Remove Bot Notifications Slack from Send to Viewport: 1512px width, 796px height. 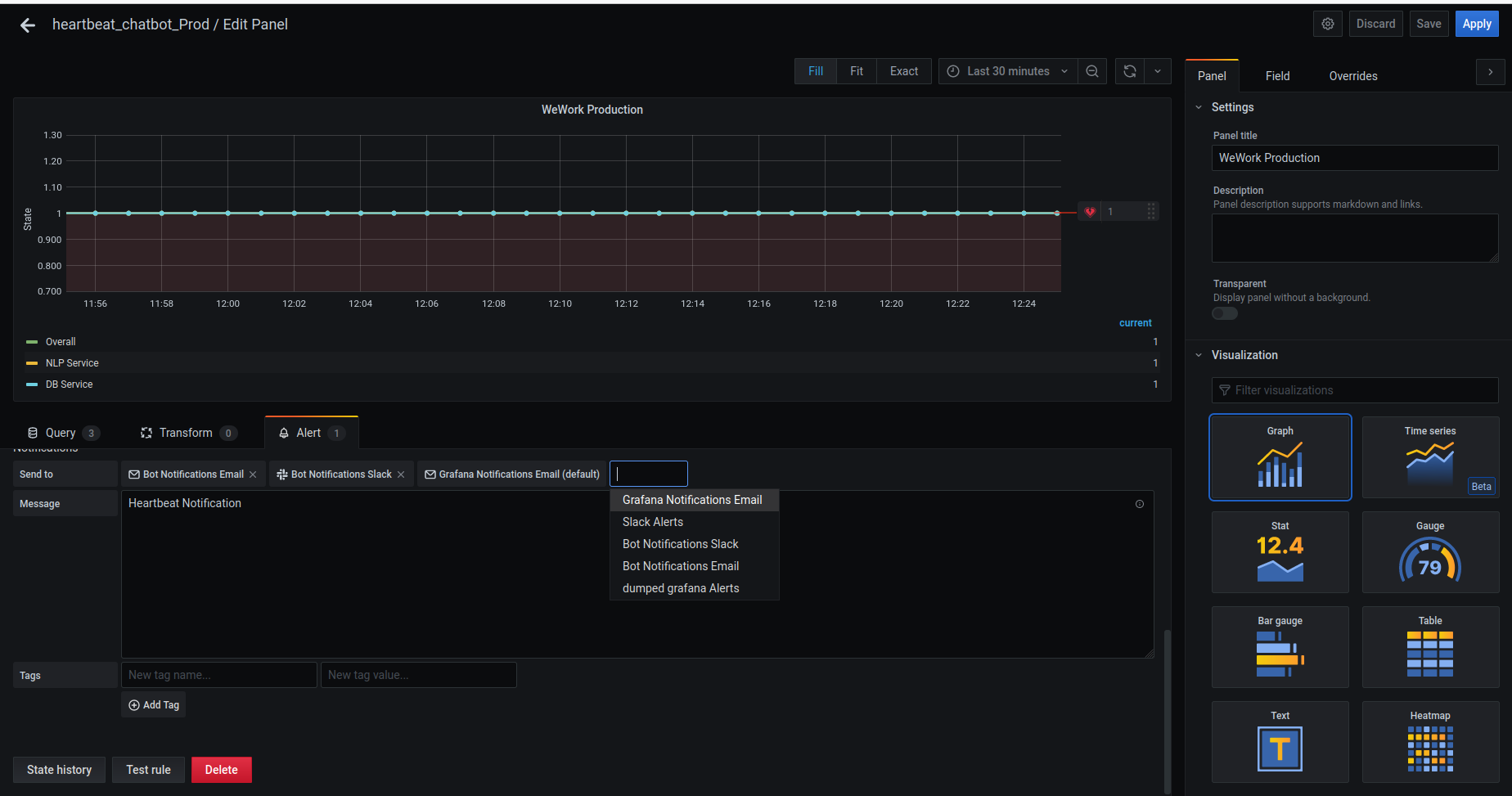coord(401,474)
